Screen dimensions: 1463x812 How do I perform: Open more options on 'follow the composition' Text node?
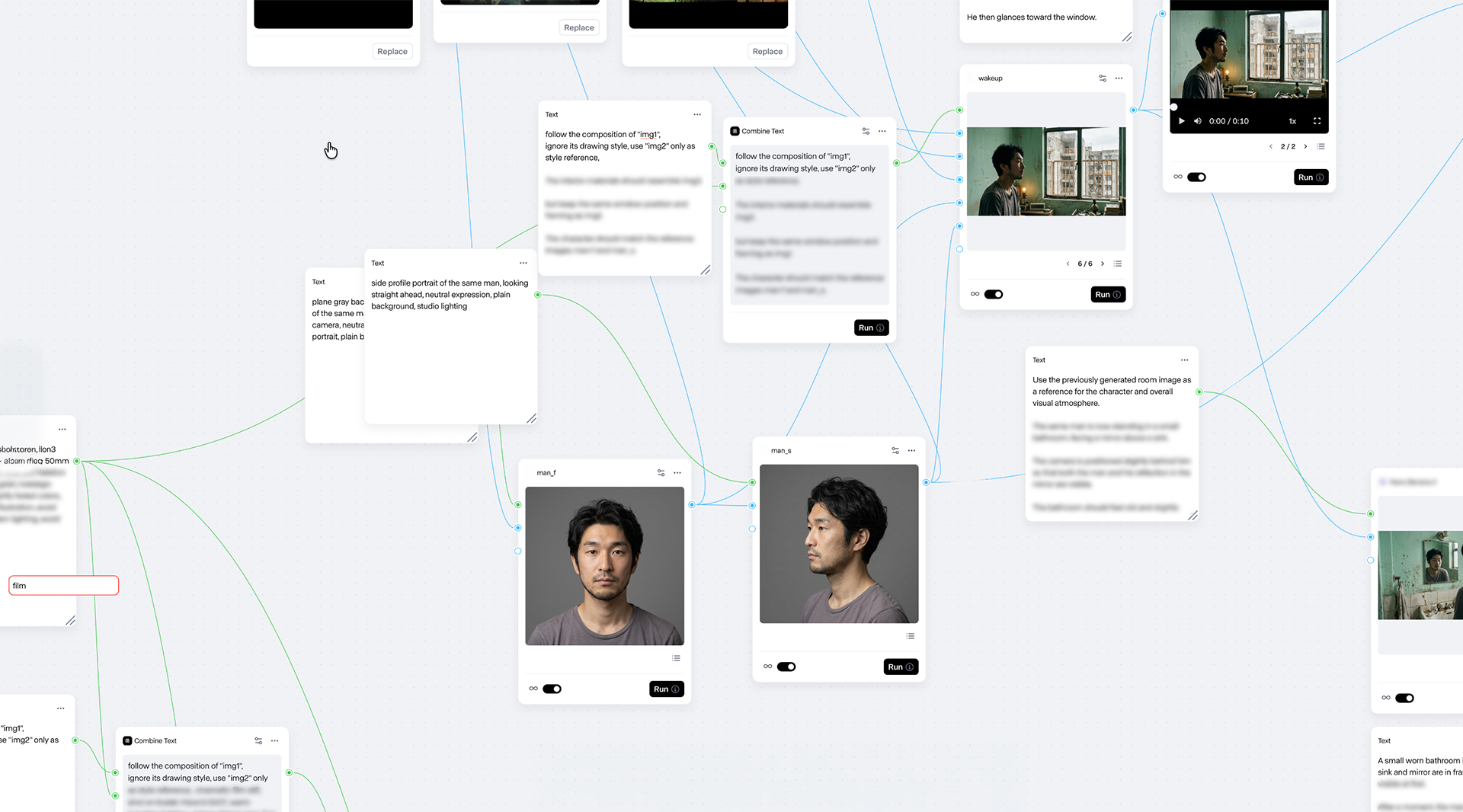coord(697,114)
